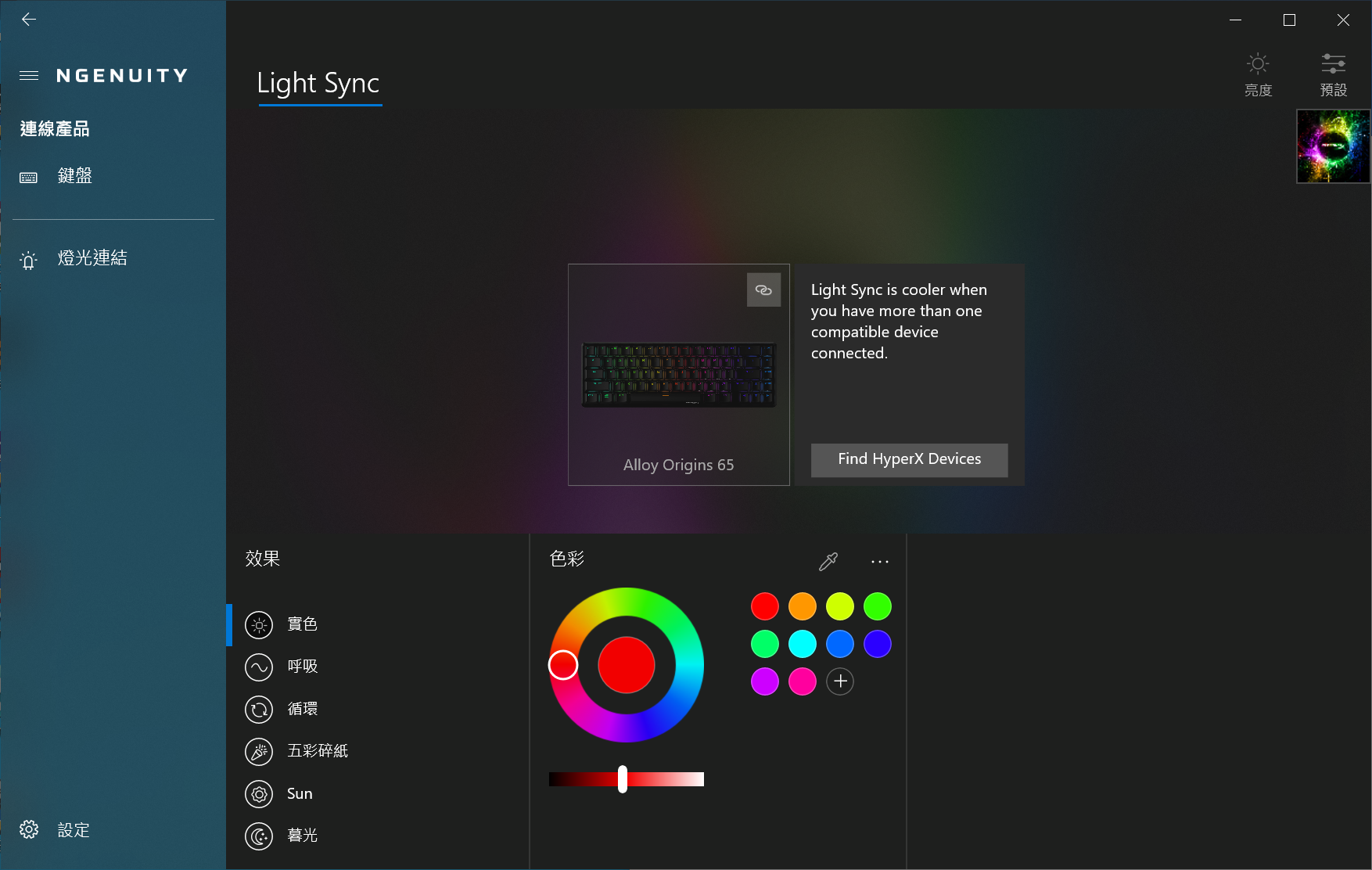Pick the red swatch
This screenshot has height=870, width=1372.
[x=765, y=606]
